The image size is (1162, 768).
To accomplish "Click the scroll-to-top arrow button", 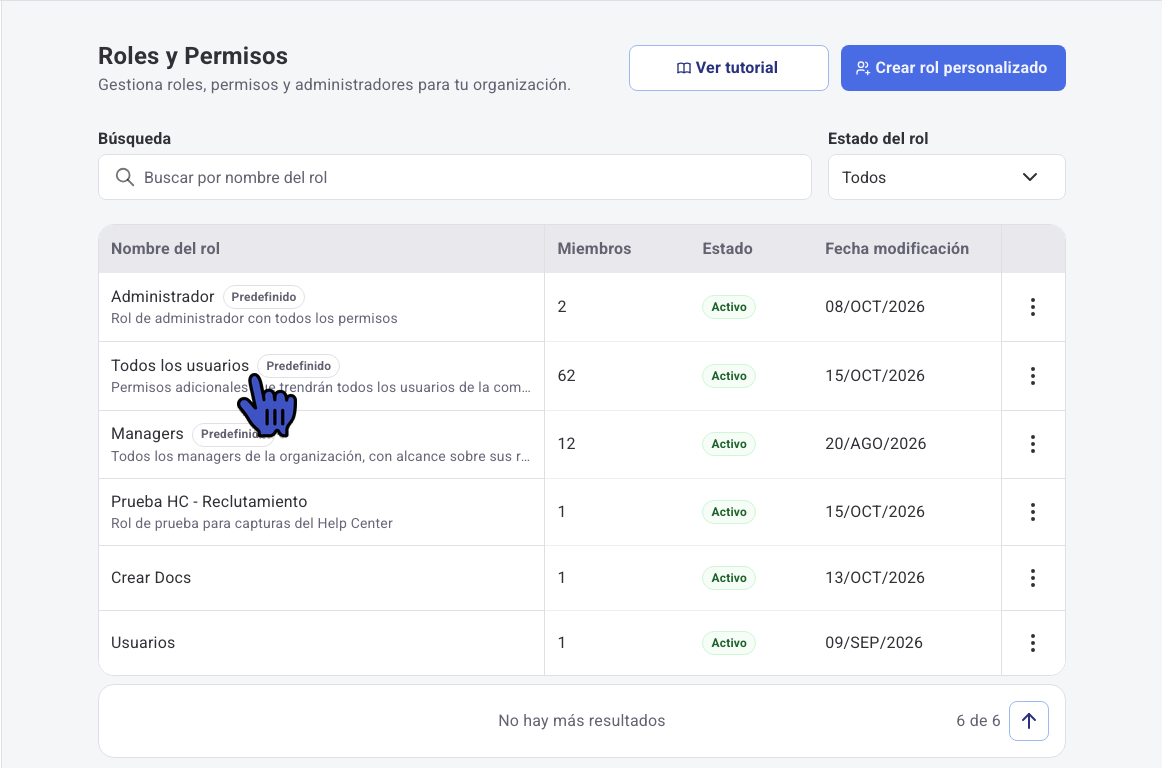I will coord(1029,721).
